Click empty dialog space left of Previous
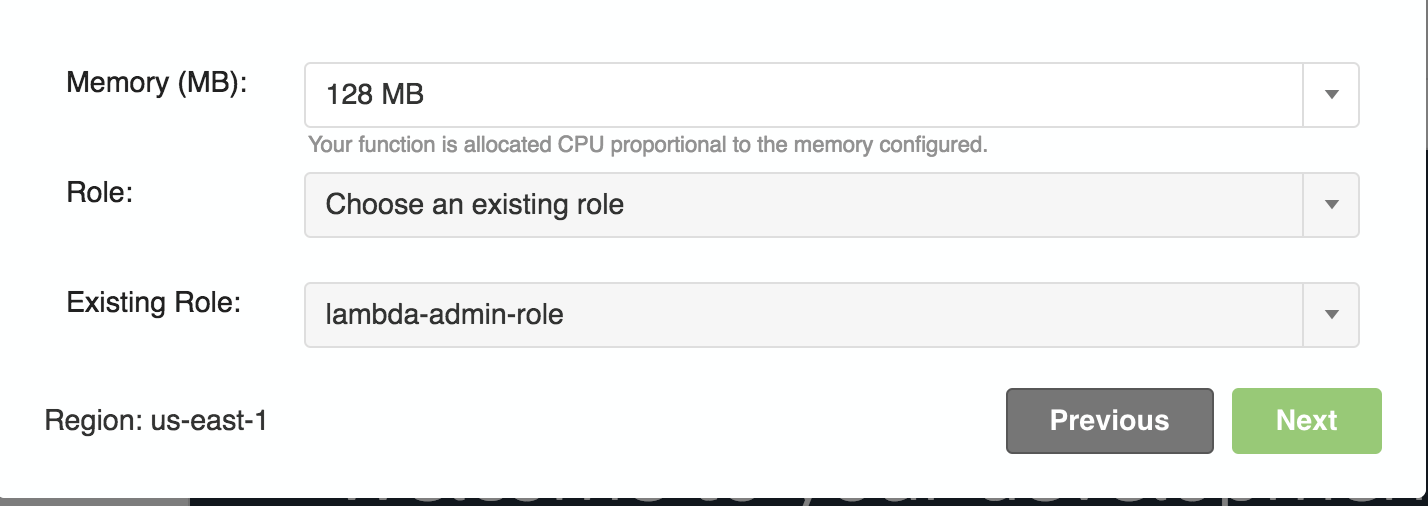This screenshot has height=506, width=1428. [x=640, y=420]
